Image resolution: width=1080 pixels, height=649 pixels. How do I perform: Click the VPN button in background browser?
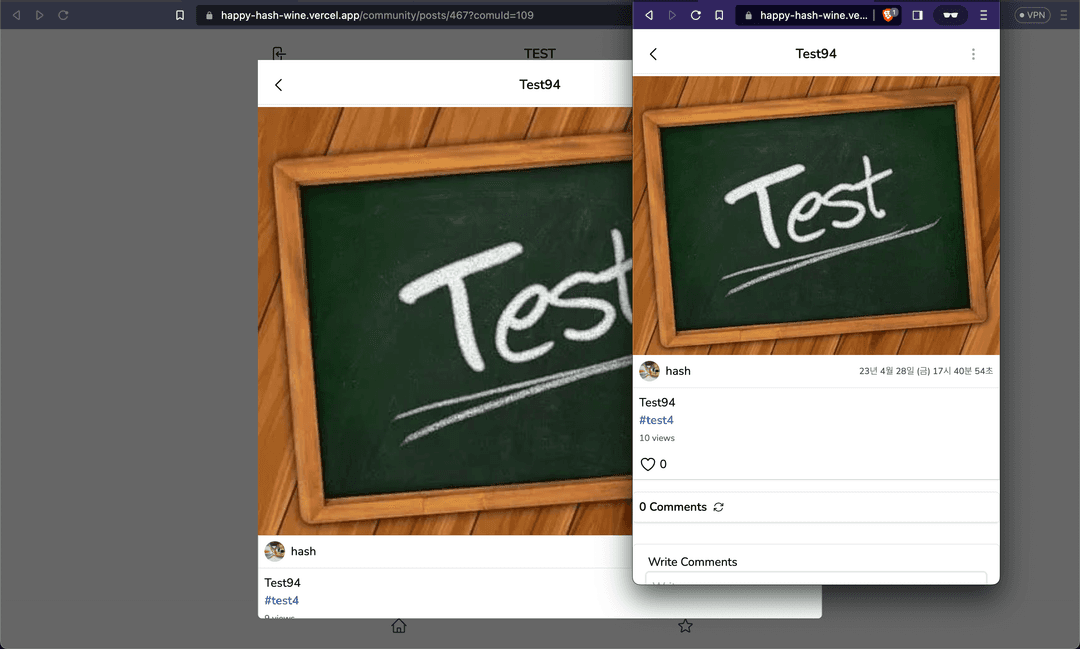(1032, 15)
